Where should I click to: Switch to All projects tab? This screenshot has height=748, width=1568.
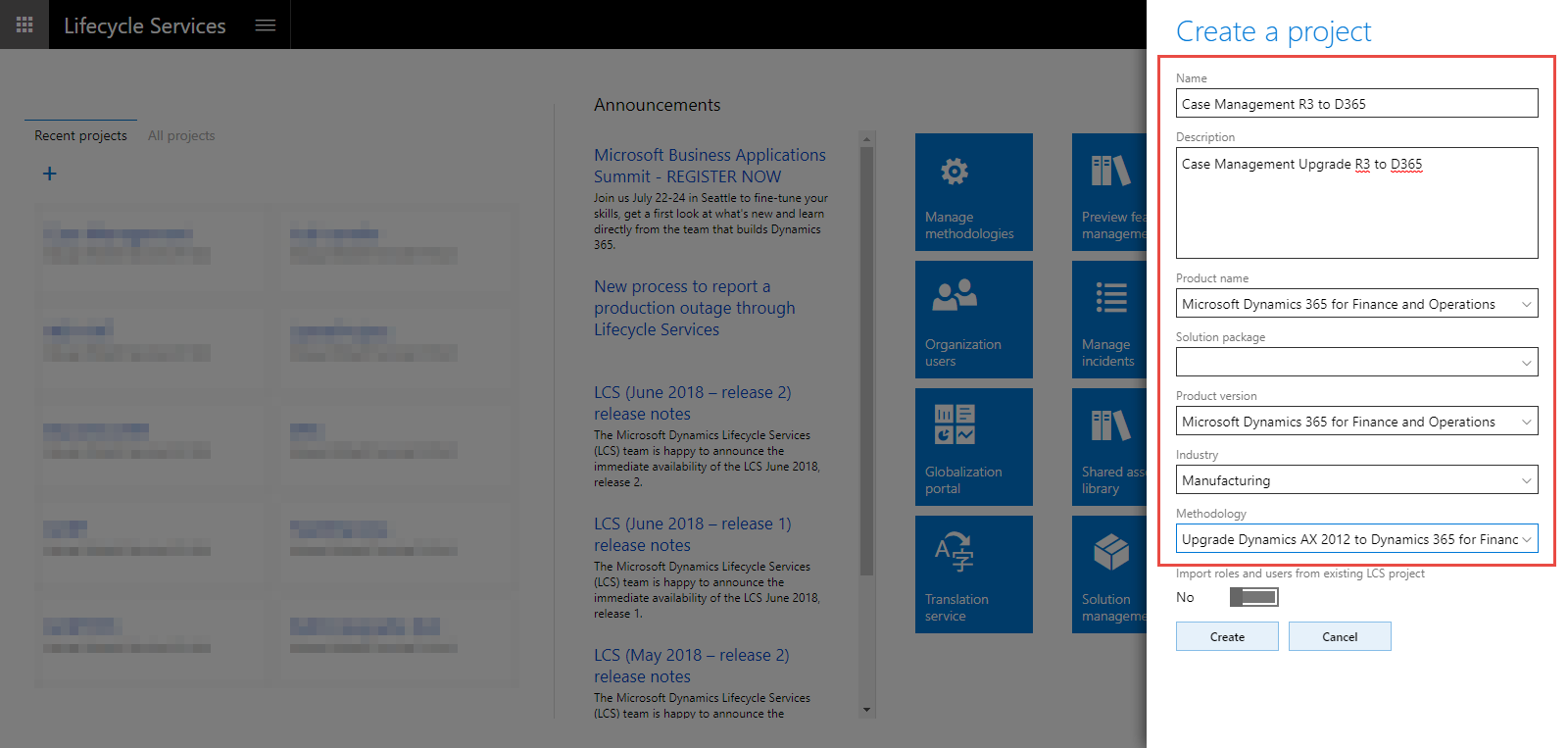[181, 135]
